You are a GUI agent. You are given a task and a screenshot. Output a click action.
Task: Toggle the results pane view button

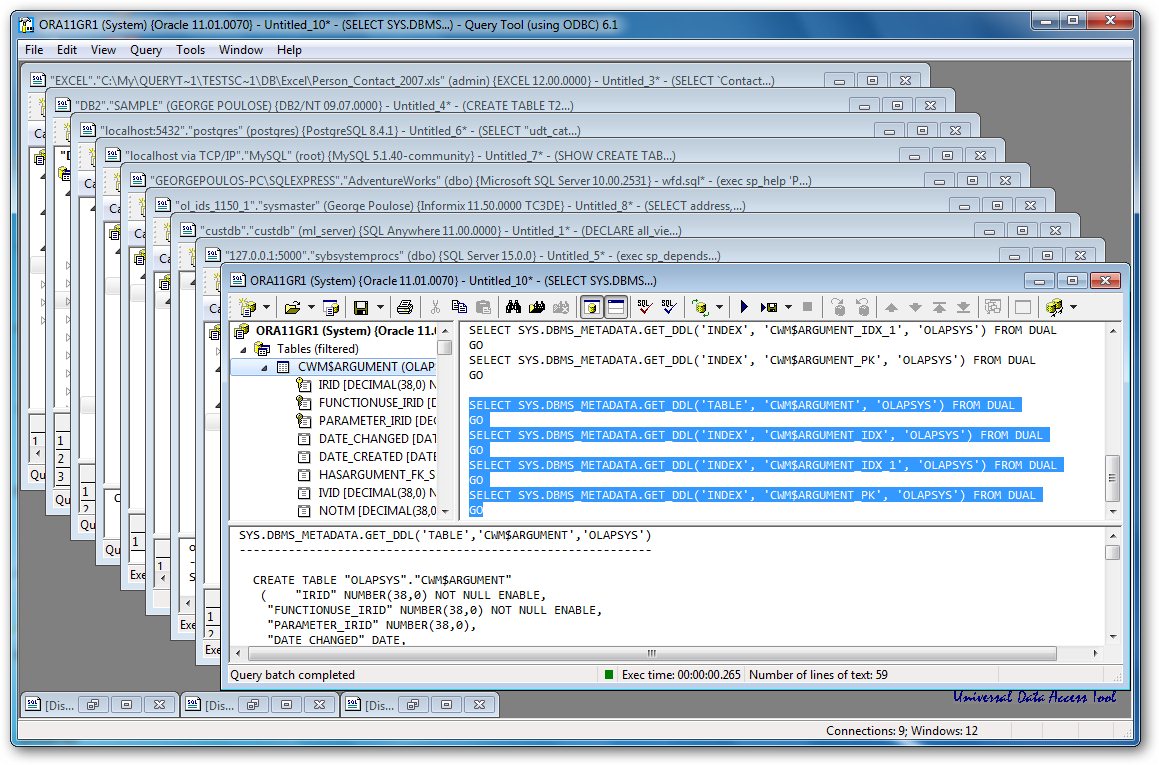(x=616, y=307)
